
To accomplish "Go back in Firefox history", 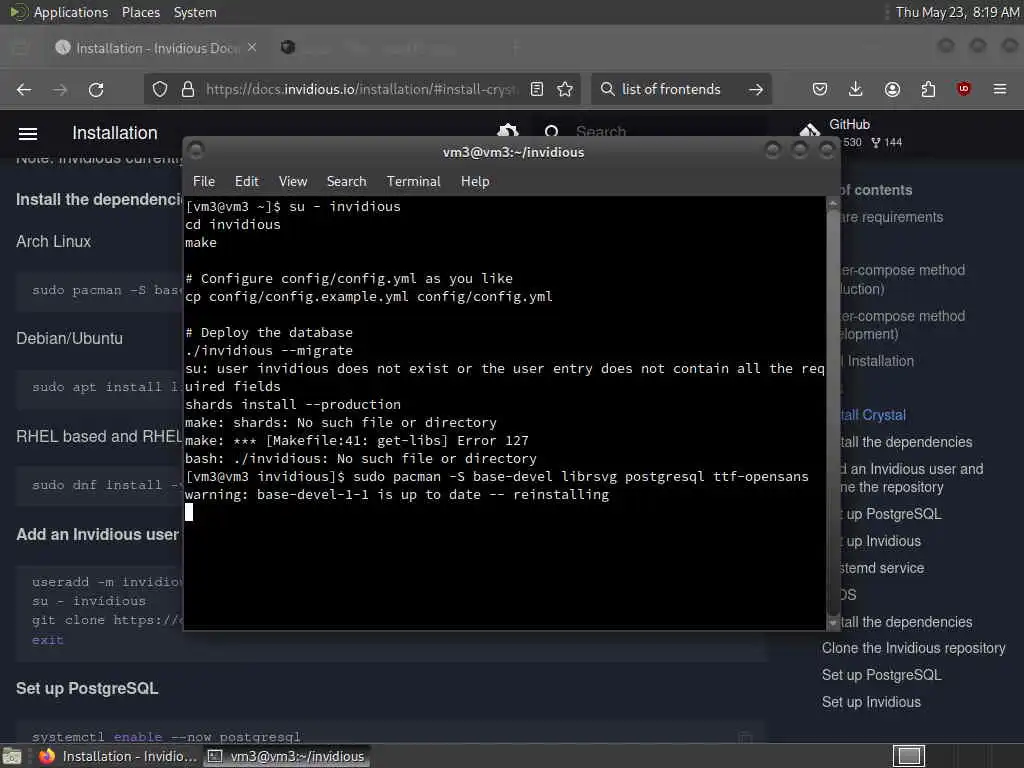I will [x=24, y=89].
